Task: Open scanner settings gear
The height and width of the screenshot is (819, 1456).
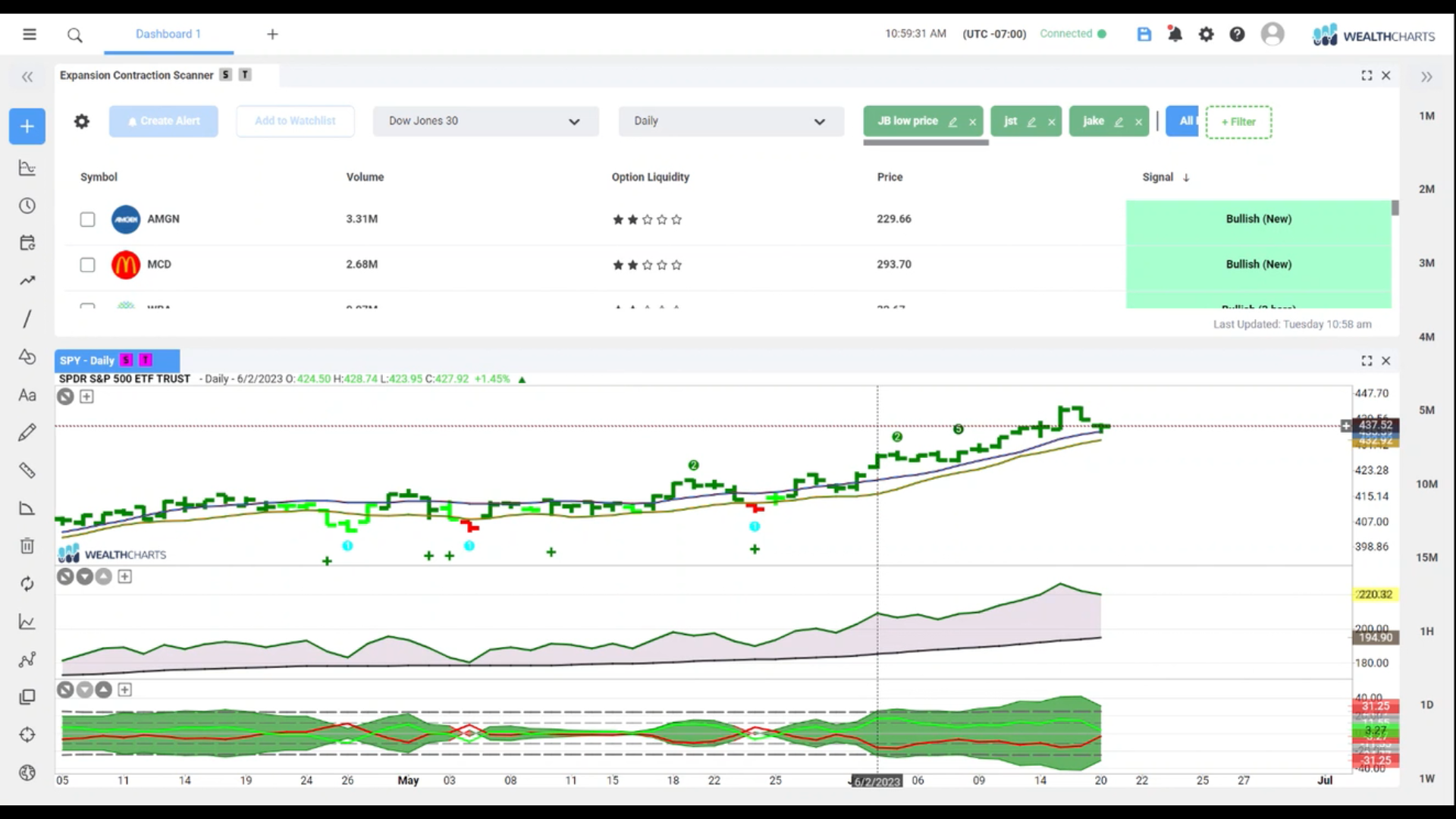Action: pyautogui.click(x=82, y=121)
